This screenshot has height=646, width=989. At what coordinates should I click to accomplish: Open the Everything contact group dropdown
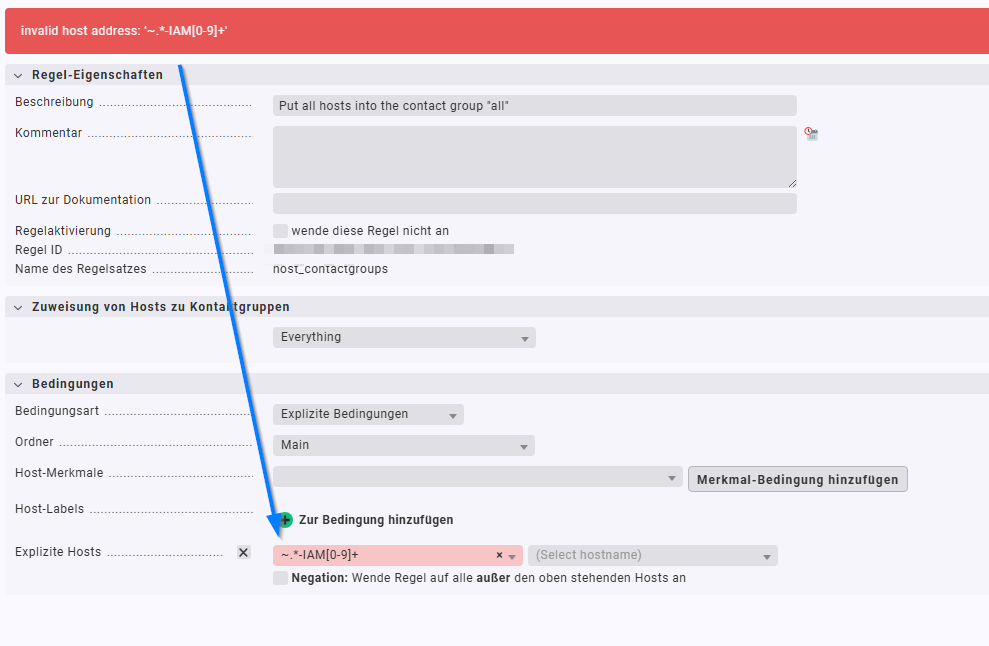(x=404, y=338)
